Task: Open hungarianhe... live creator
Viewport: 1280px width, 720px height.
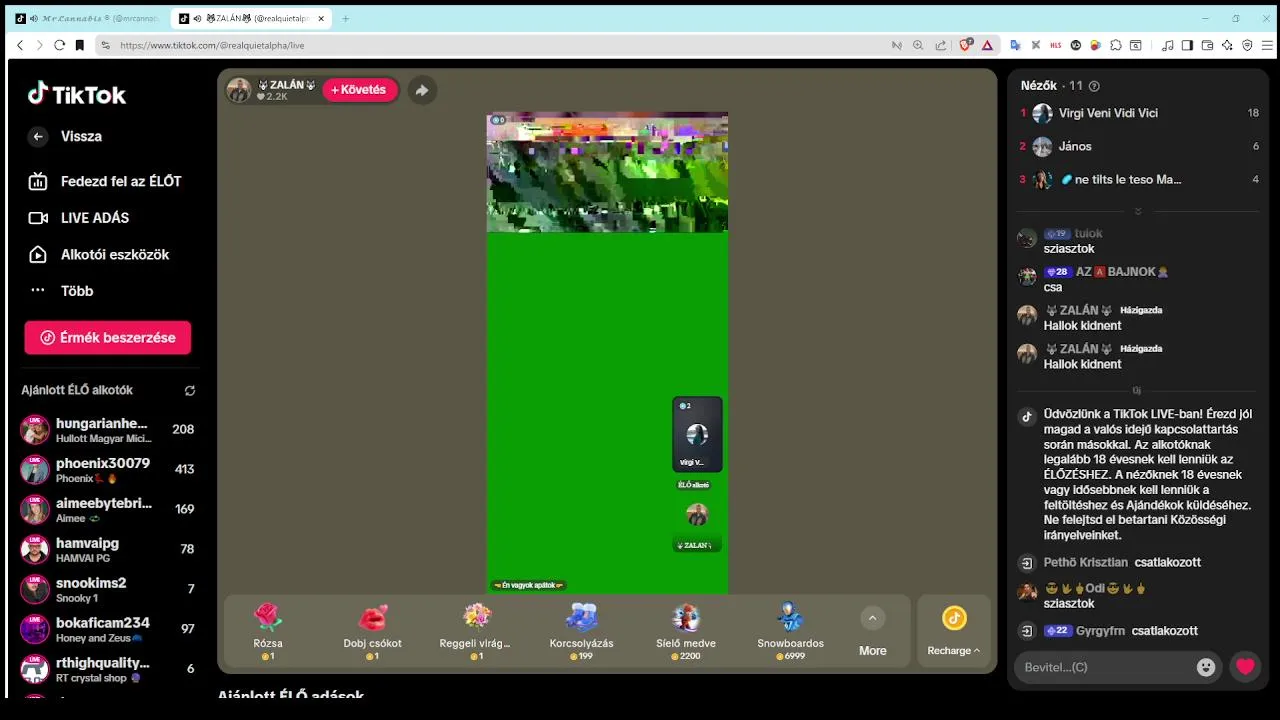Action: point(108,429)
